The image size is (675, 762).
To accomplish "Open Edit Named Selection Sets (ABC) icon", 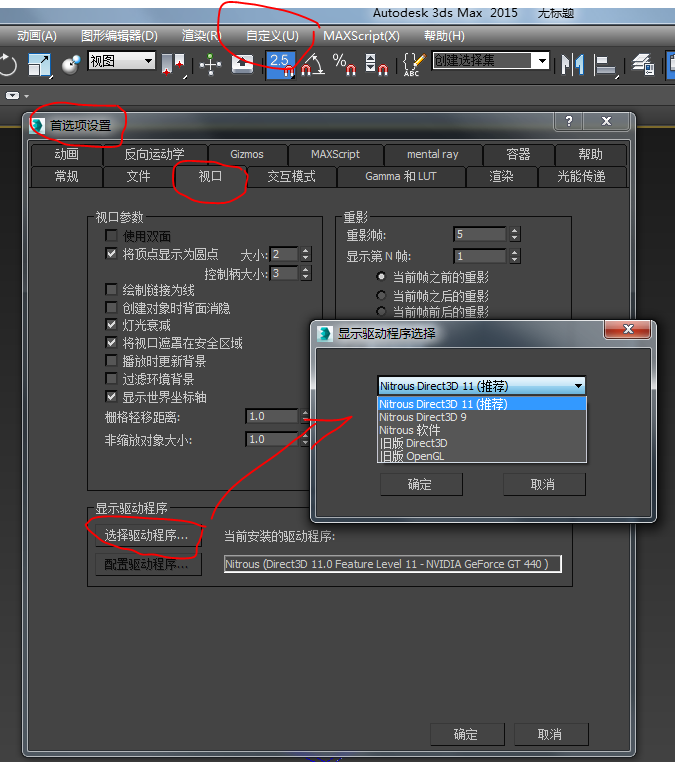I will (x=413, y=64).
